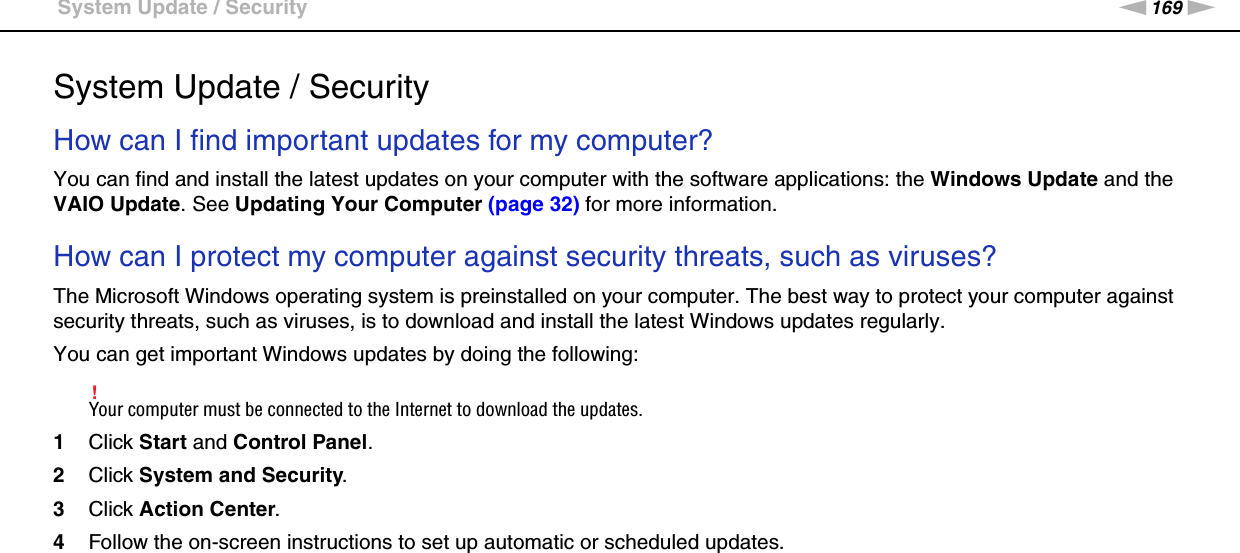Go to the previous page arrow
This screenshot has width=1240, height=553.
[1135, 9]
